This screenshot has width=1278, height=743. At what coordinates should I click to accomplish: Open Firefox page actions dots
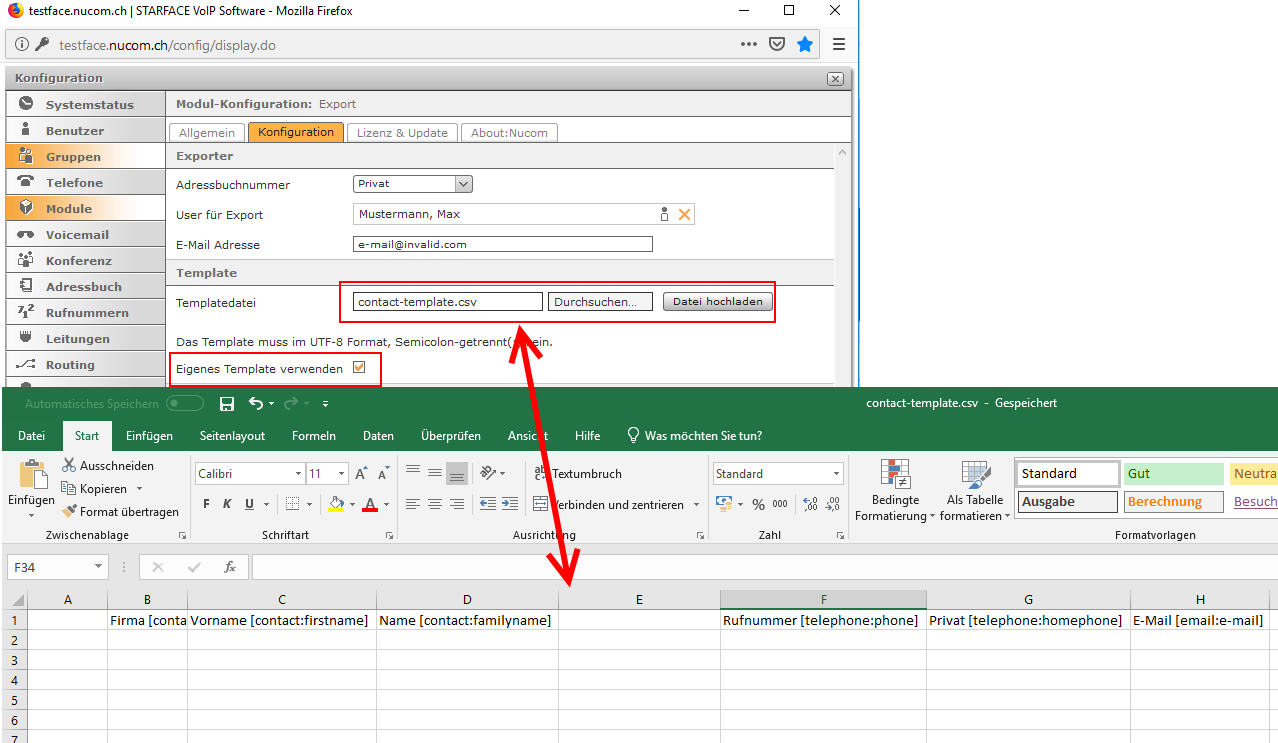[748, 44]
